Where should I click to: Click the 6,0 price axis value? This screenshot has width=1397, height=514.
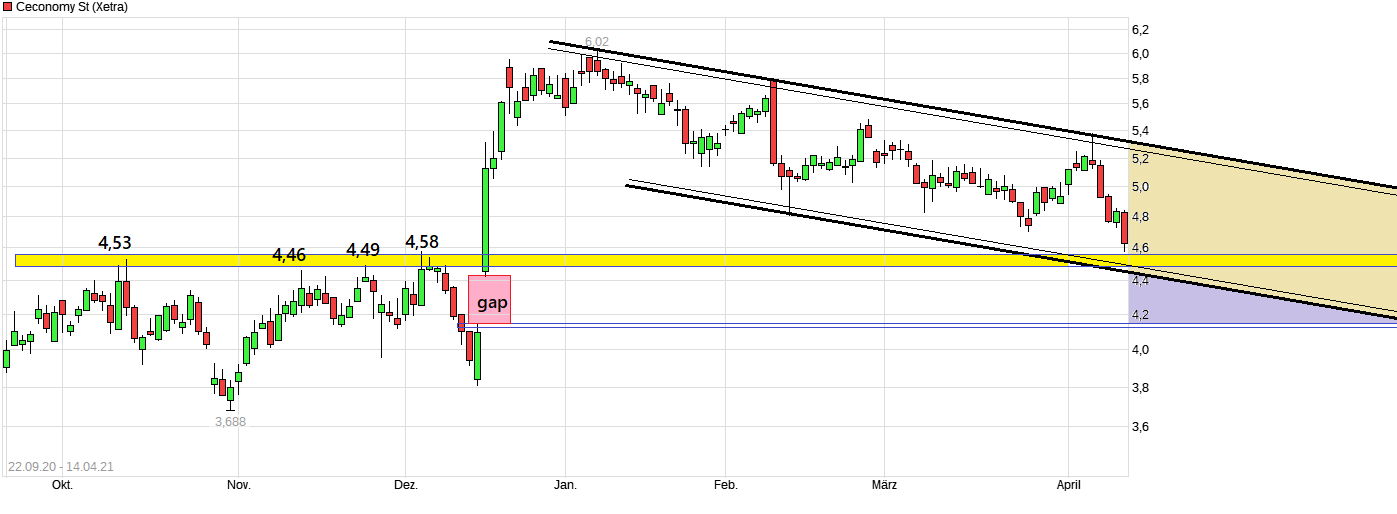[1140, 54]
